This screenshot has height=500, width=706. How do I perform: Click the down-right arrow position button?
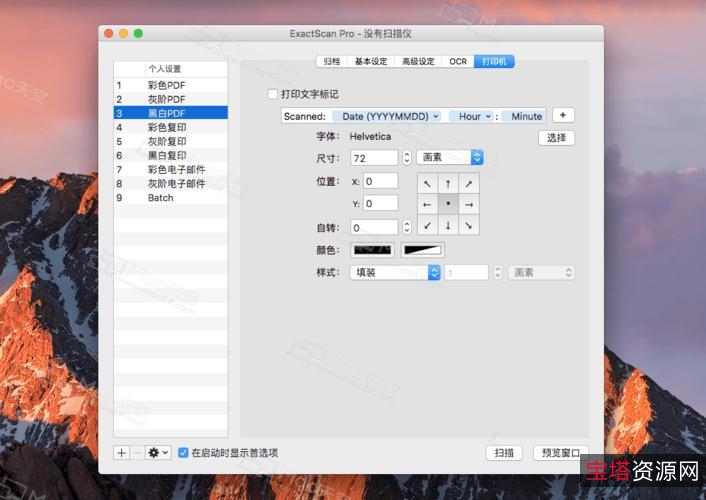pos(469,225)
